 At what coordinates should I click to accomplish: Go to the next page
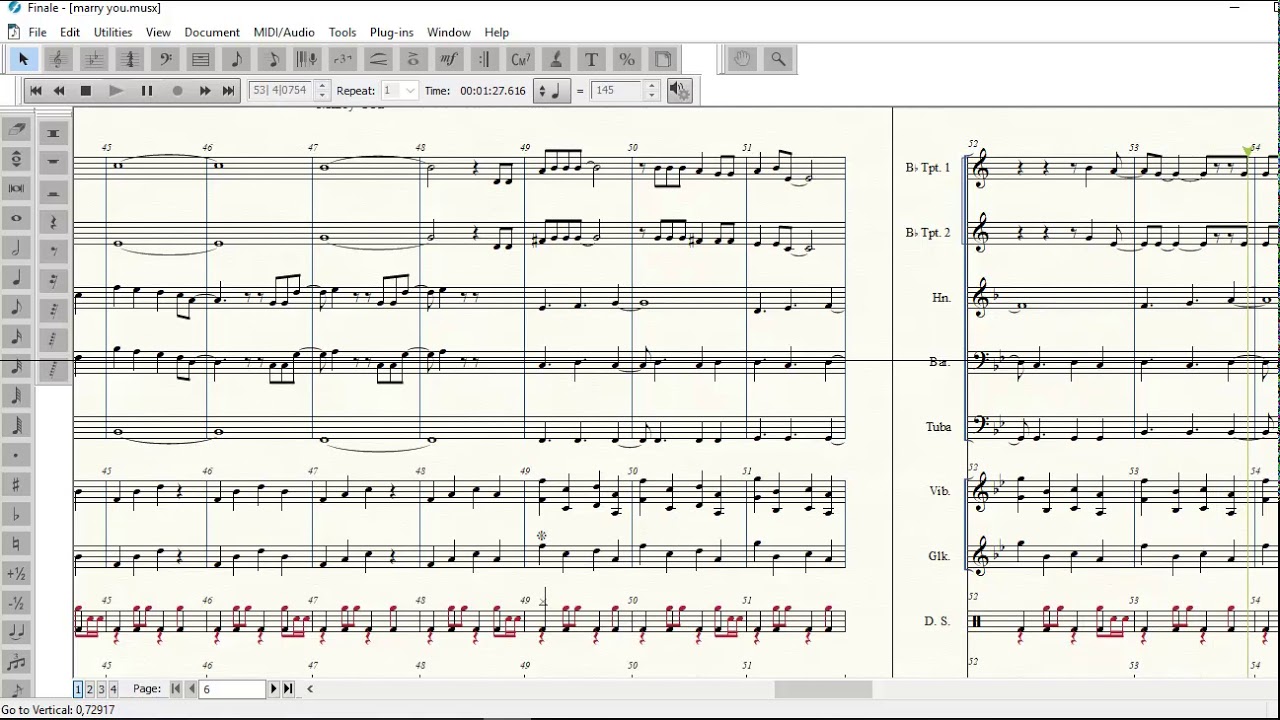click(273, 689)
